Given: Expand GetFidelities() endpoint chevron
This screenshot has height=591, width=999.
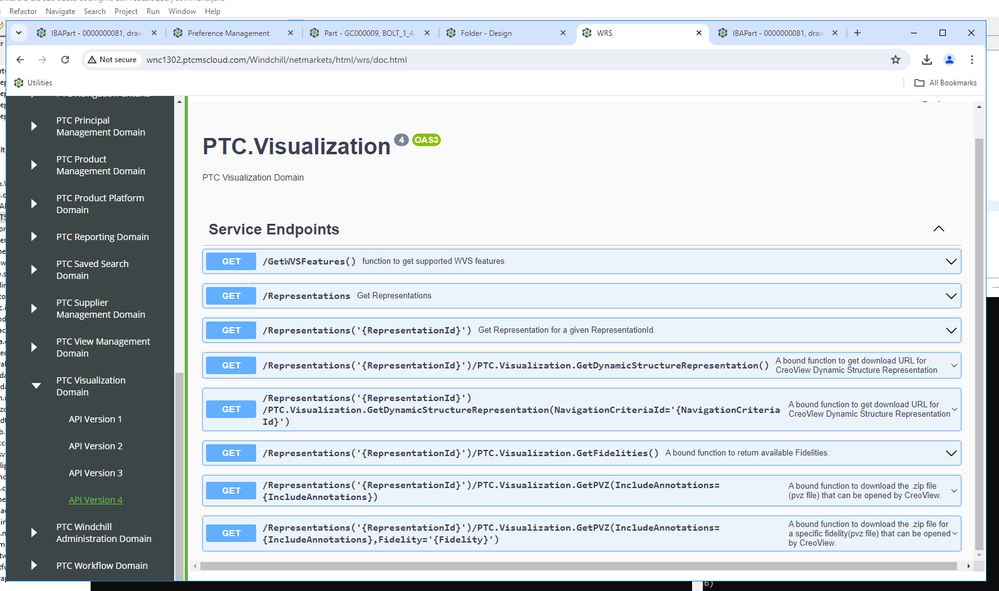Looking at the screenshot, I should 951,453.
